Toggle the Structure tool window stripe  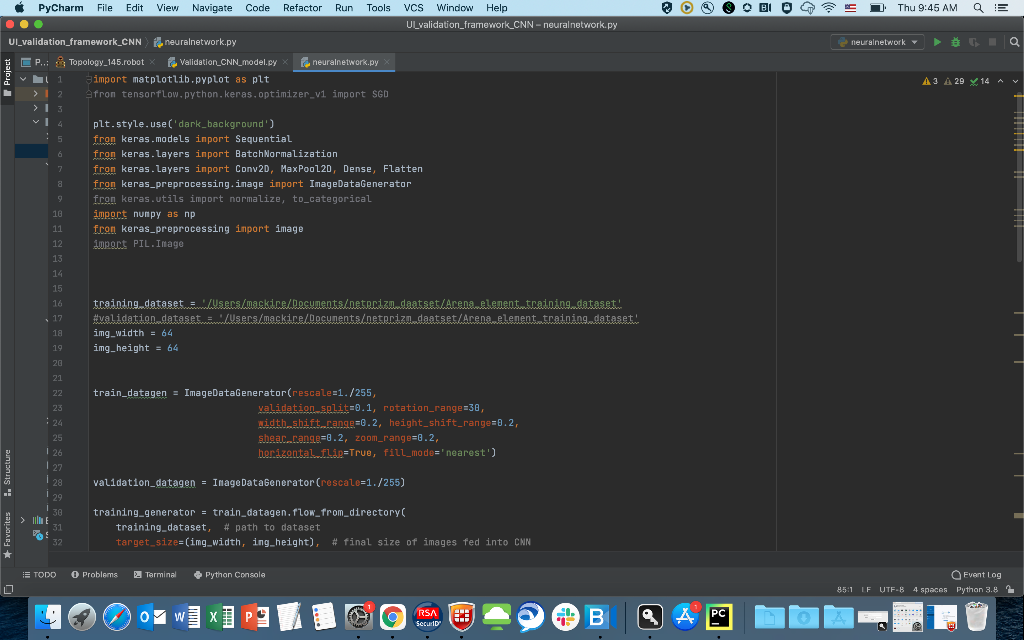point(8,471)
